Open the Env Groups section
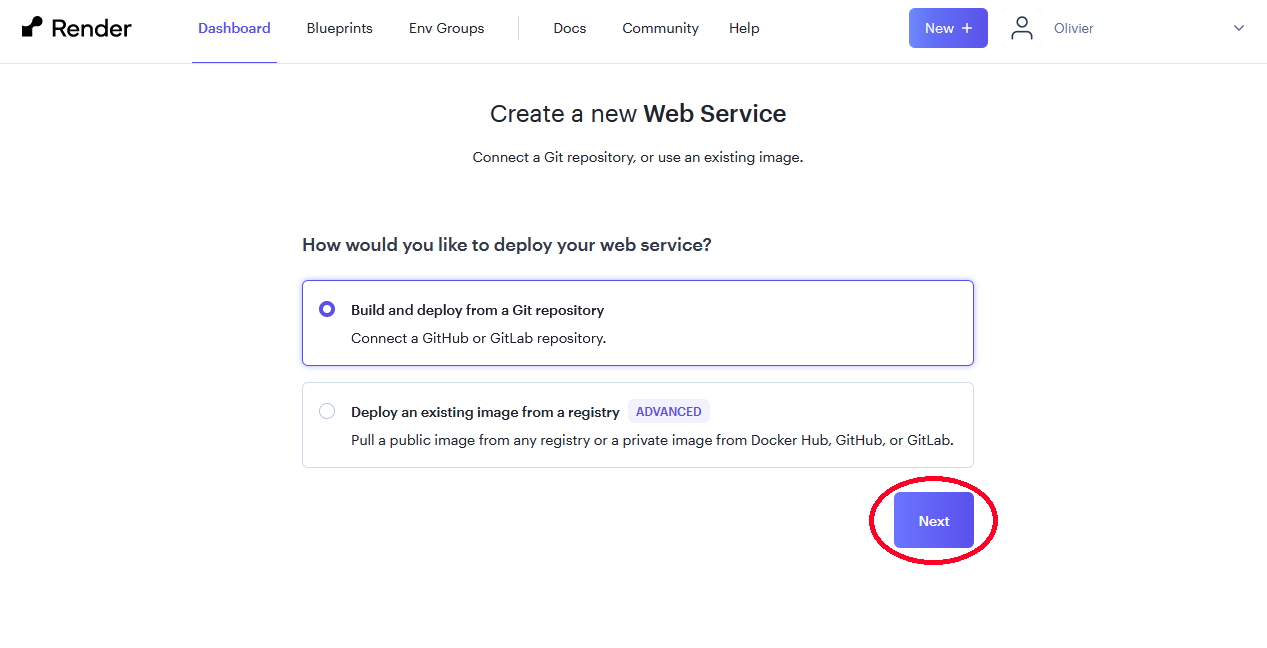The image size is (1267, 648). click(446, 28)
